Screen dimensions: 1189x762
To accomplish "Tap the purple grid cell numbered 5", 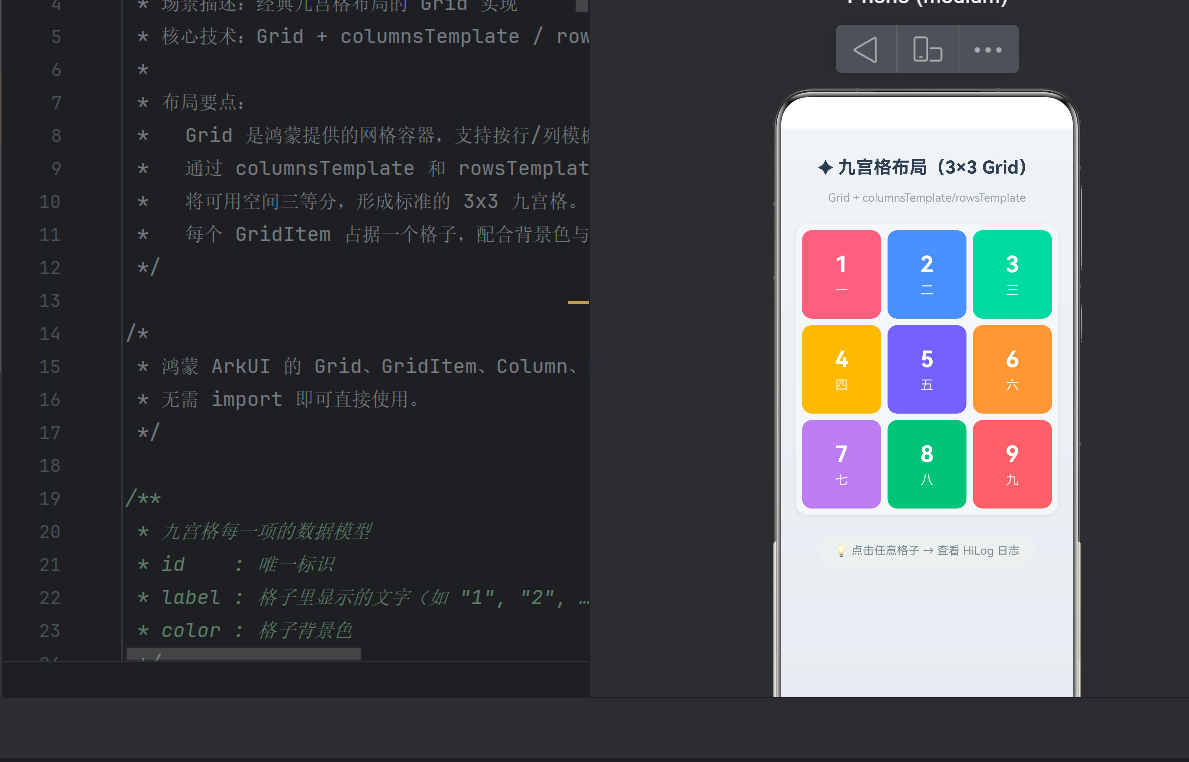I will (927, 369).
